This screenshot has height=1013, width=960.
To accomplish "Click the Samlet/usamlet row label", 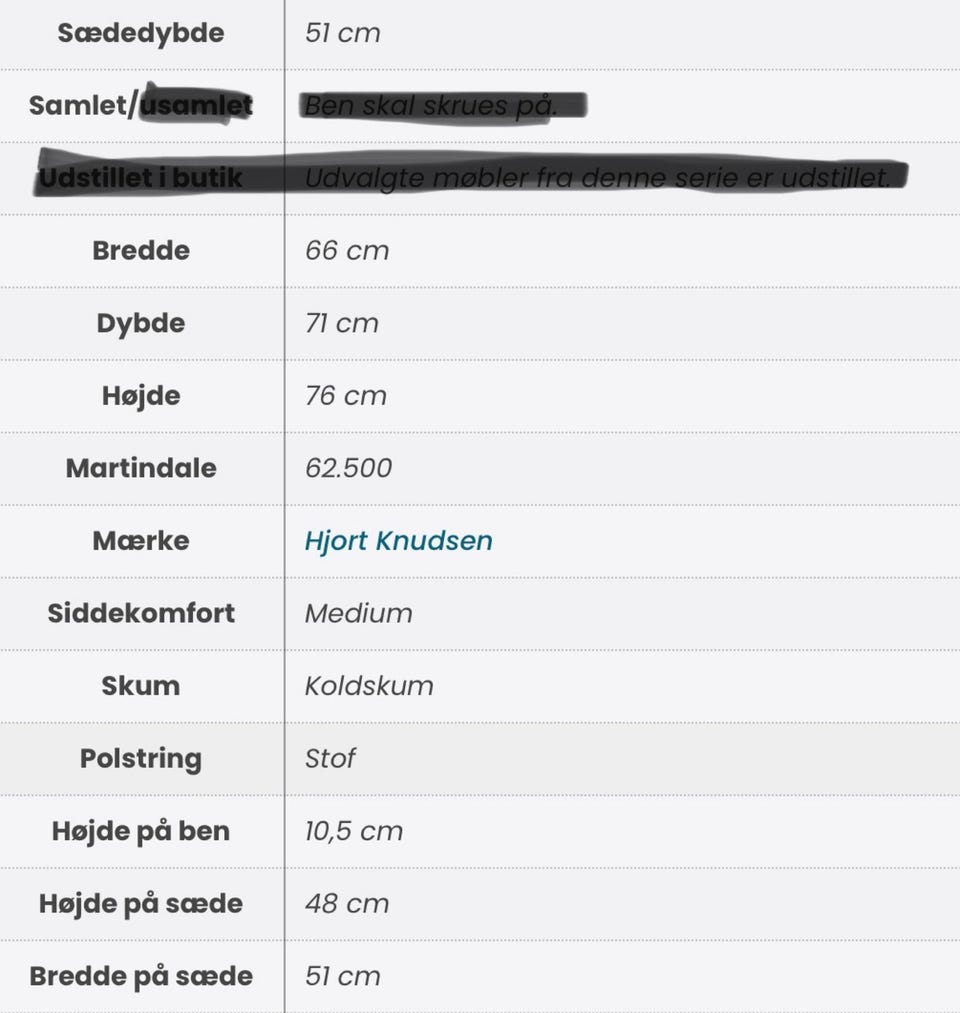I will click(x=141, y=105).
